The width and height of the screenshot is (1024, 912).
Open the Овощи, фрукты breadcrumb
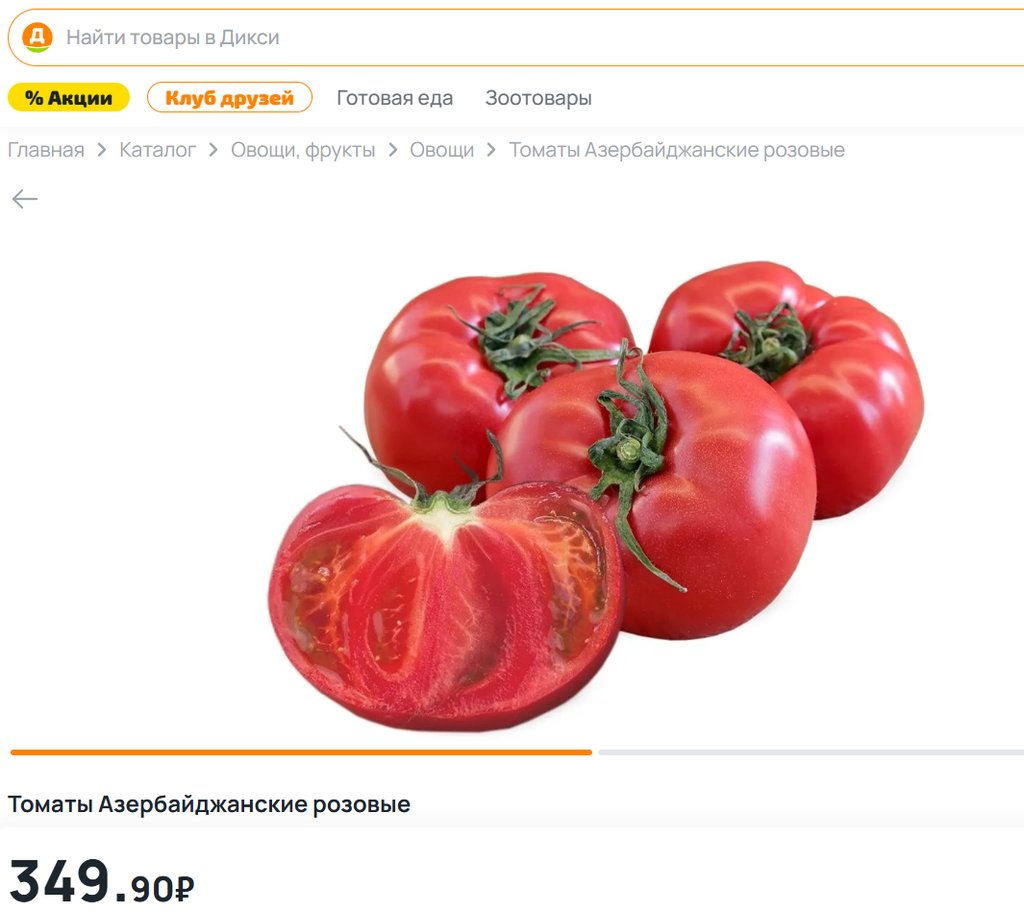pos(303,150)
